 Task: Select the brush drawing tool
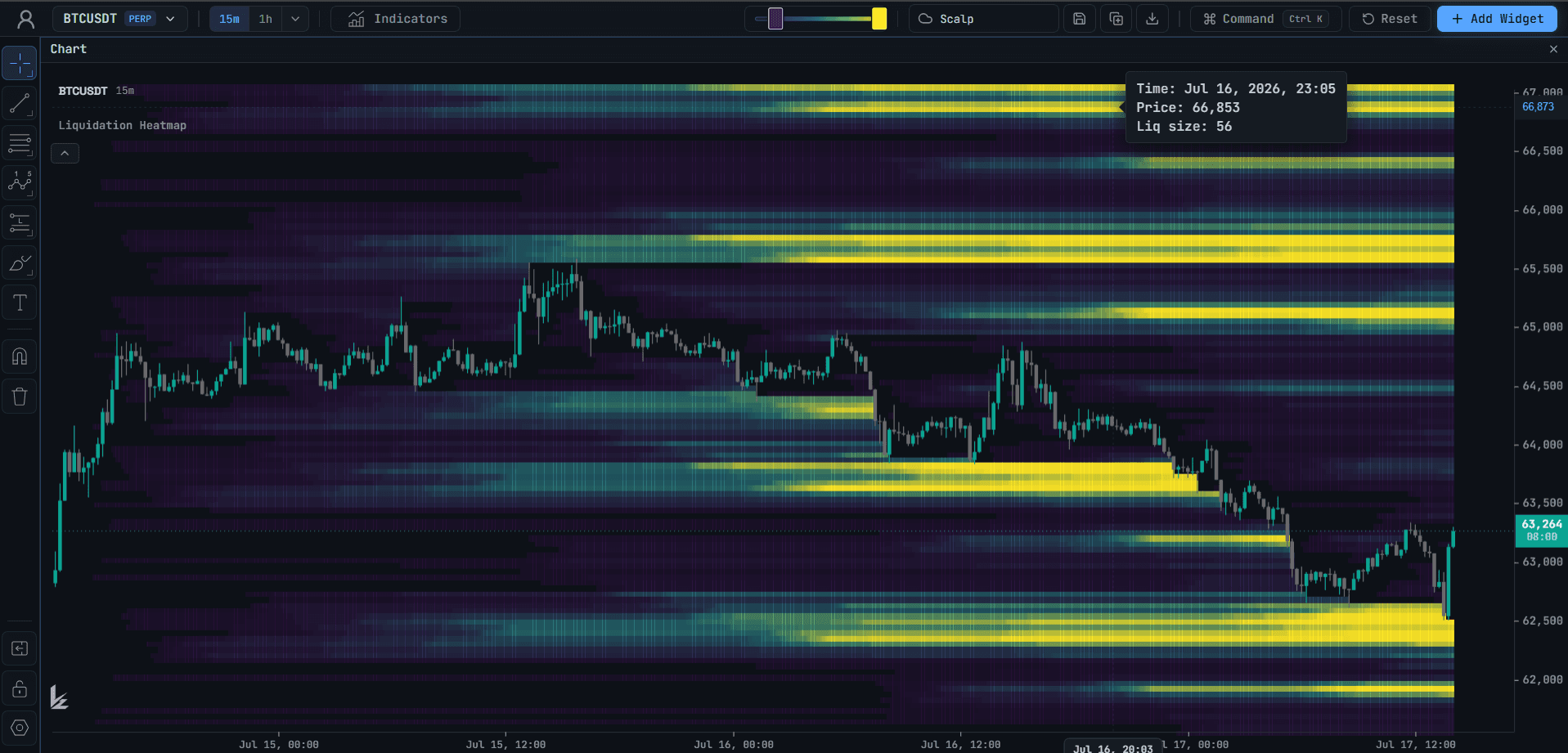click(x=20, y=263)
